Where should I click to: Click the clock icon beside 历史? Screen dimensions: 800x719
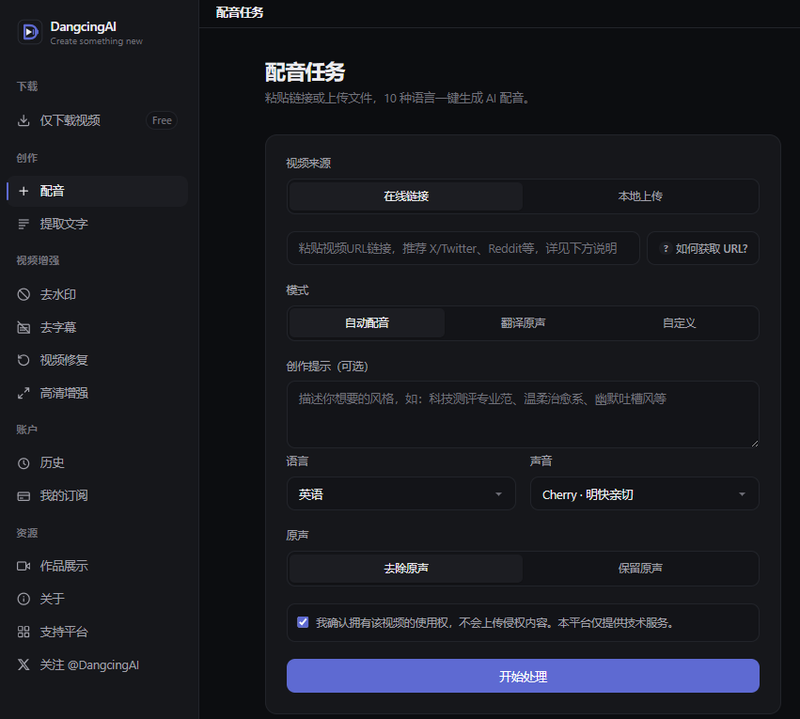(23, 463)
